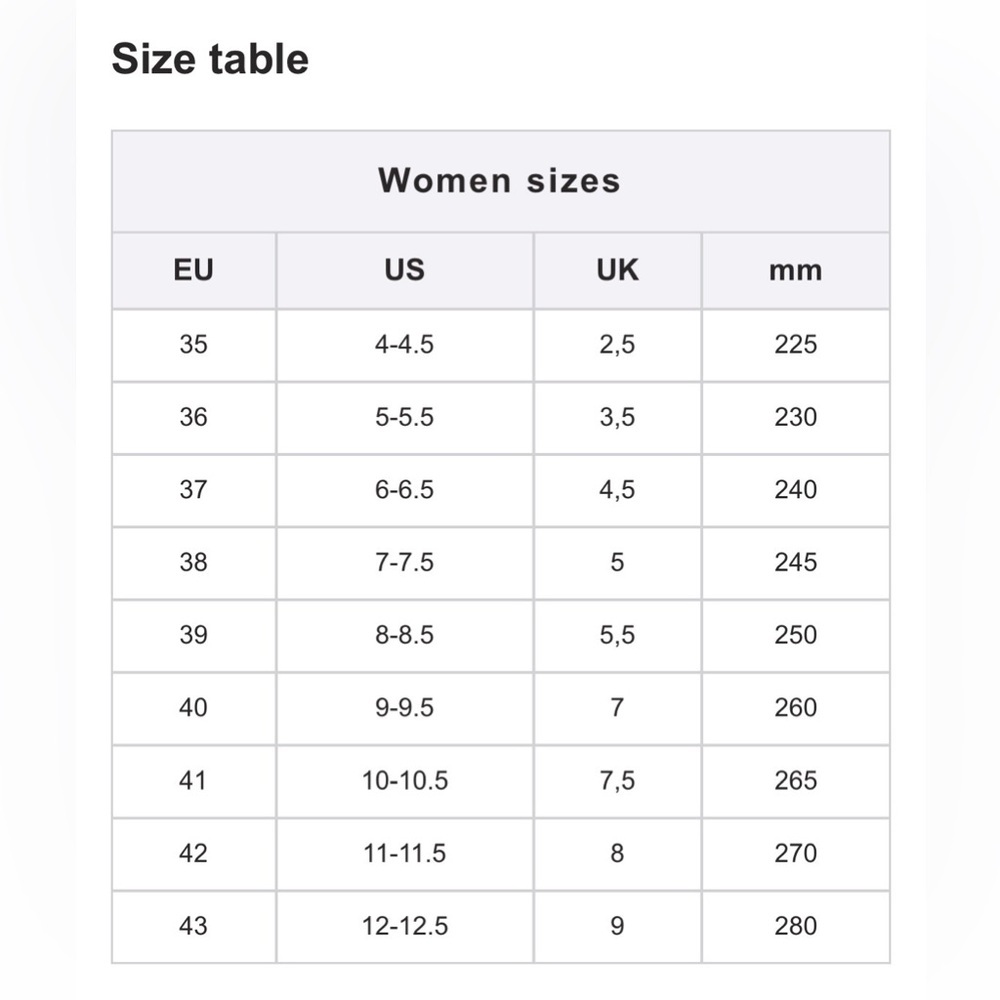Click the 270 mm cell
Screen dimensions: 1000x1000
796,854
